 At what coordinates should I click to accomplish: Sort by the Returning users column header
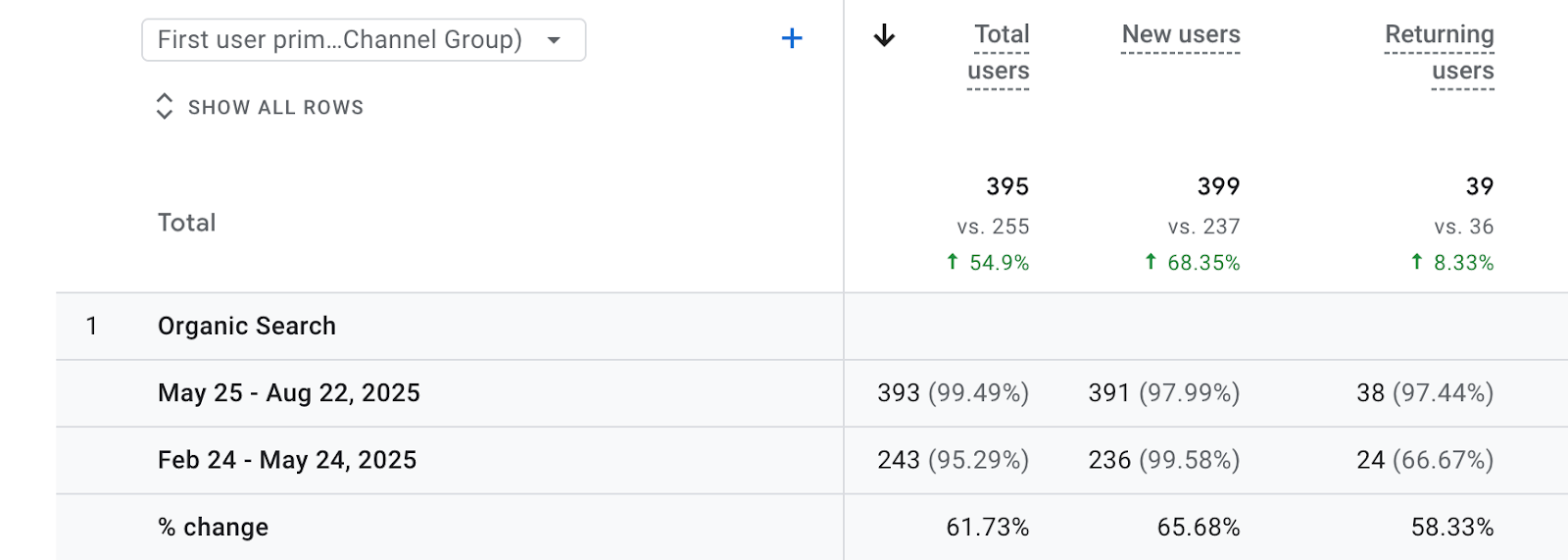[x=1440, y=53]
